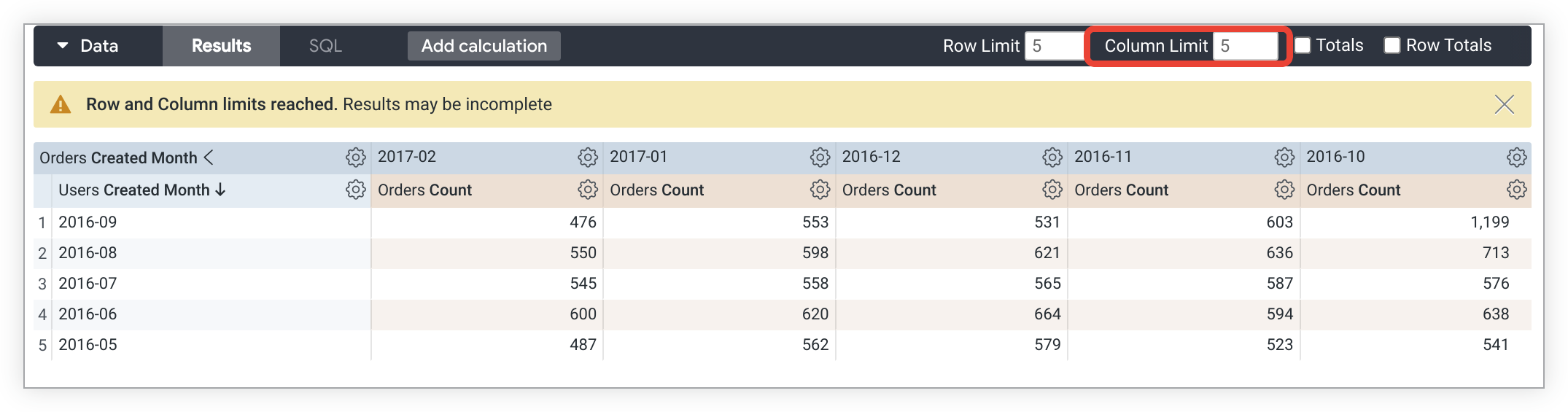Image resolution: width=1568 pixels, height=412 pixels.
Task: Open gear menu for 2016-12 pivot column
Action: tap(1052, 158)
